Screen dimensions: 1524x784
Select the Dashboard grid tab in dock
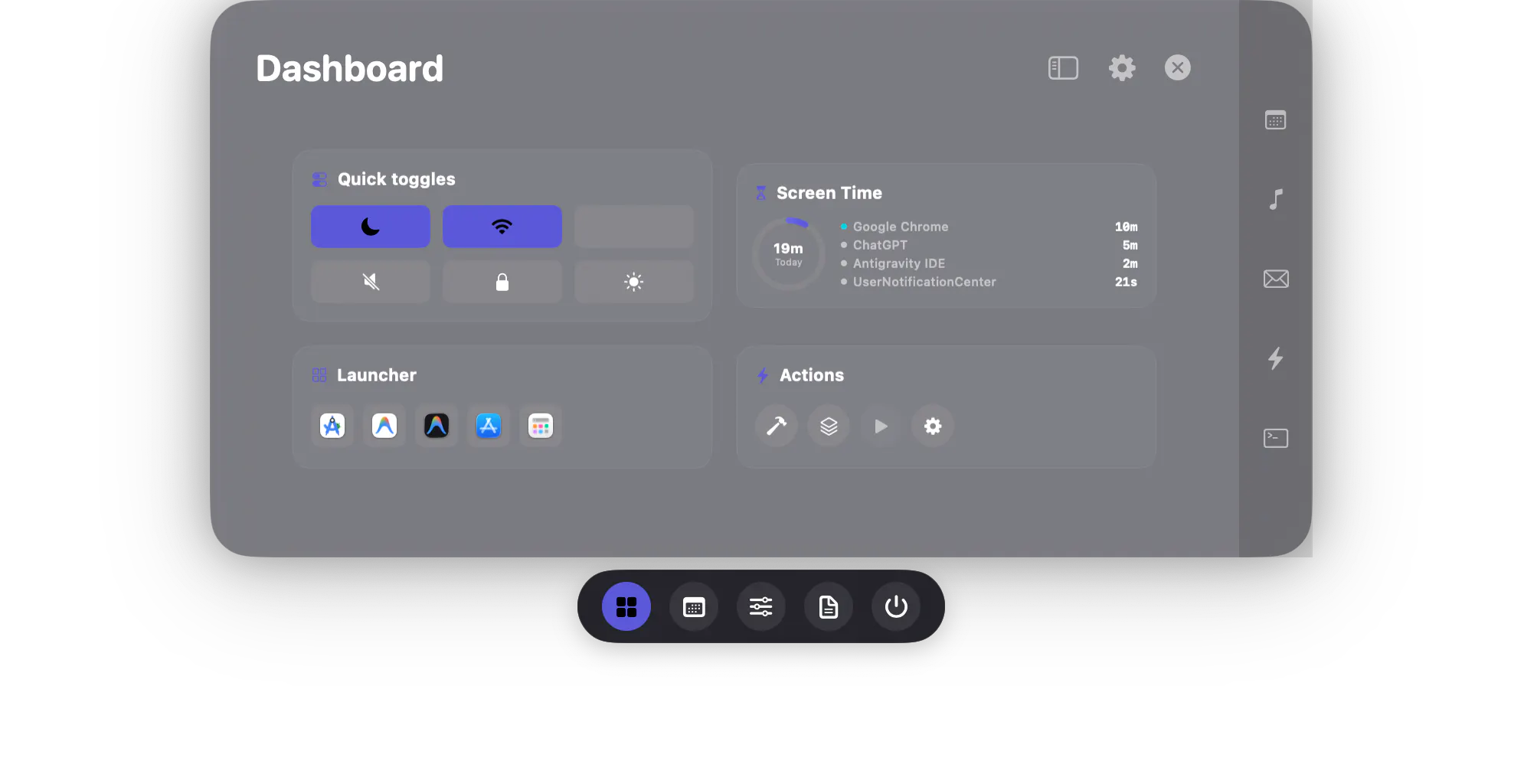[x=626, y=606]
